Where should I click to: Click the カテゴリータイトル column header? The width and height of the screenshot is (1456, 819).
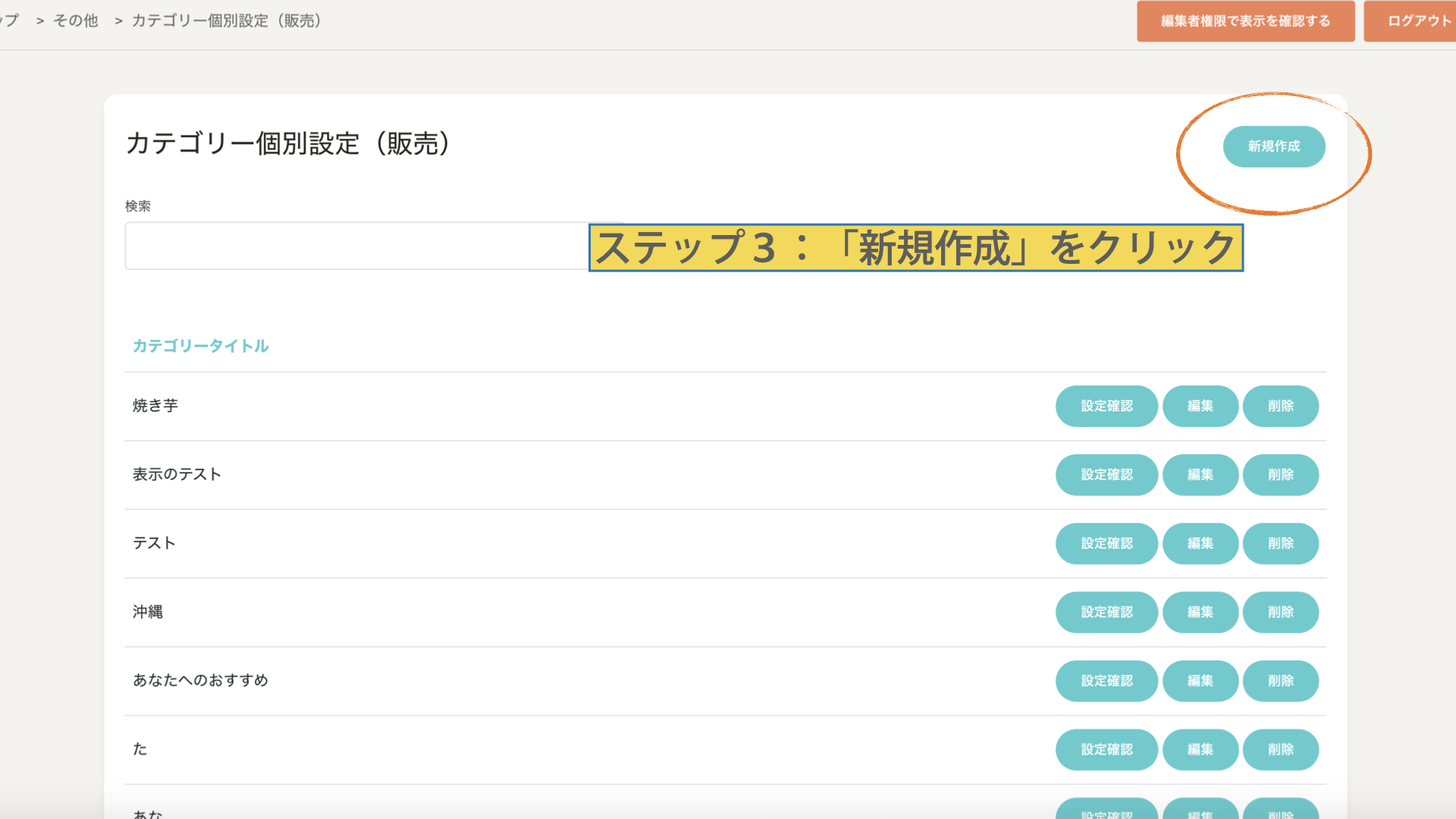(200, 346)
